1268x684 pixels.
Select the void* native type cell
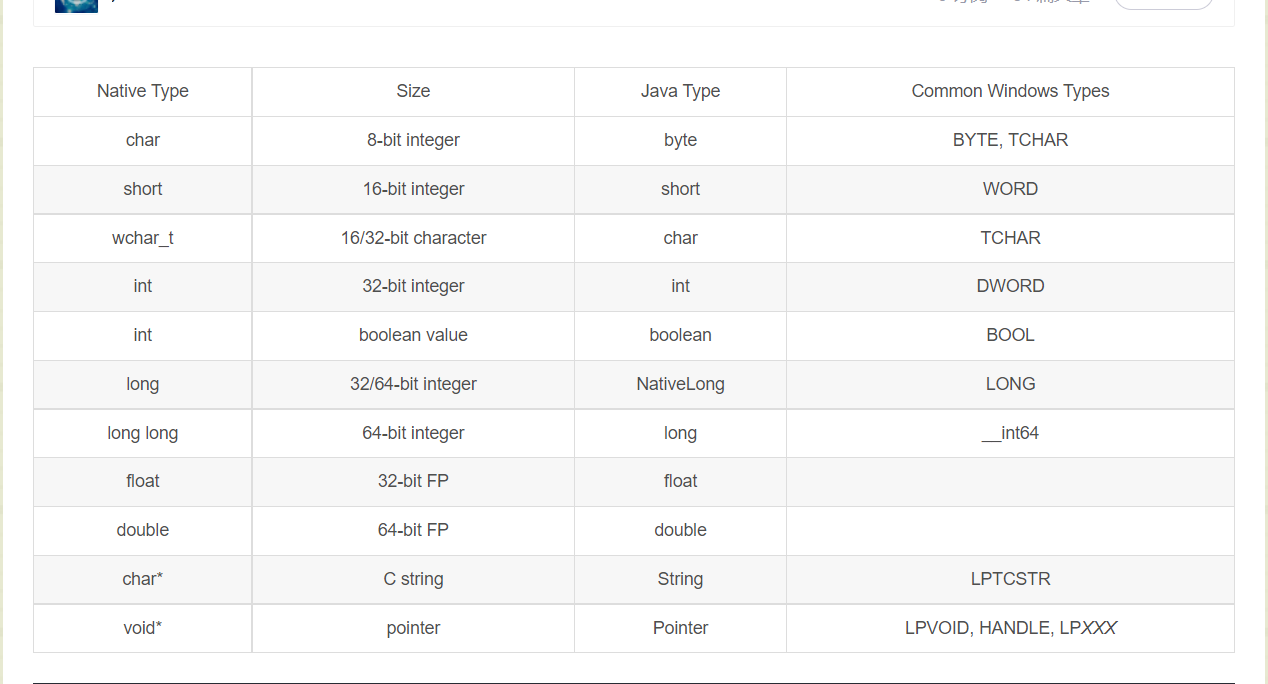[x=143, y=628]
